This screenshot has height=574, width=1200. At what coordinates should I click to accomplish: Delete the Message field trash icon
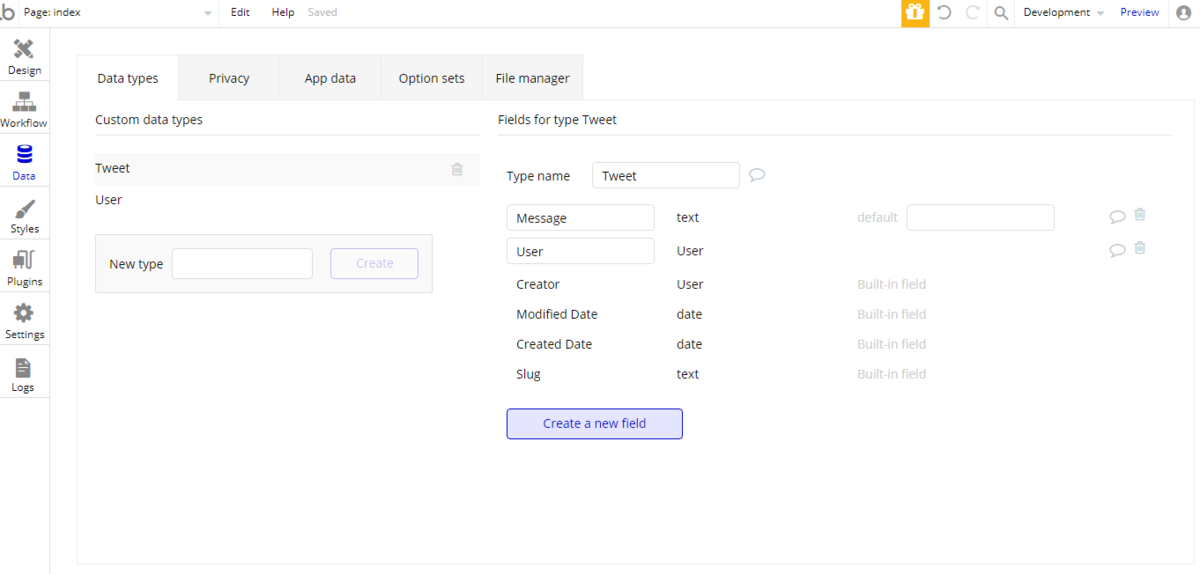click(1140, 215)
